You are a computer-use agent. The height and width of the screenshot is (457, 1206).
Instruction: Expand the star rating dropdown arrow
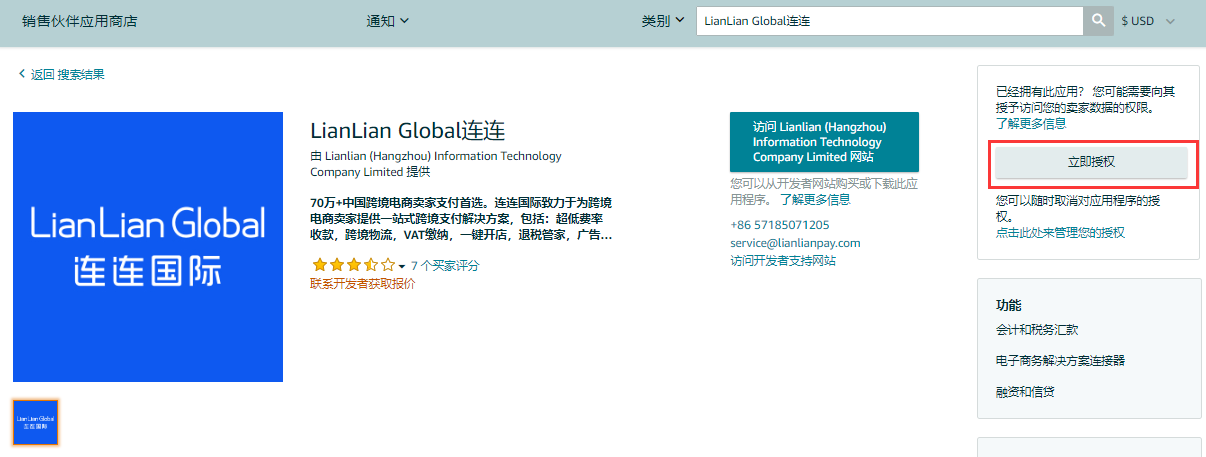tap(402, 266)
